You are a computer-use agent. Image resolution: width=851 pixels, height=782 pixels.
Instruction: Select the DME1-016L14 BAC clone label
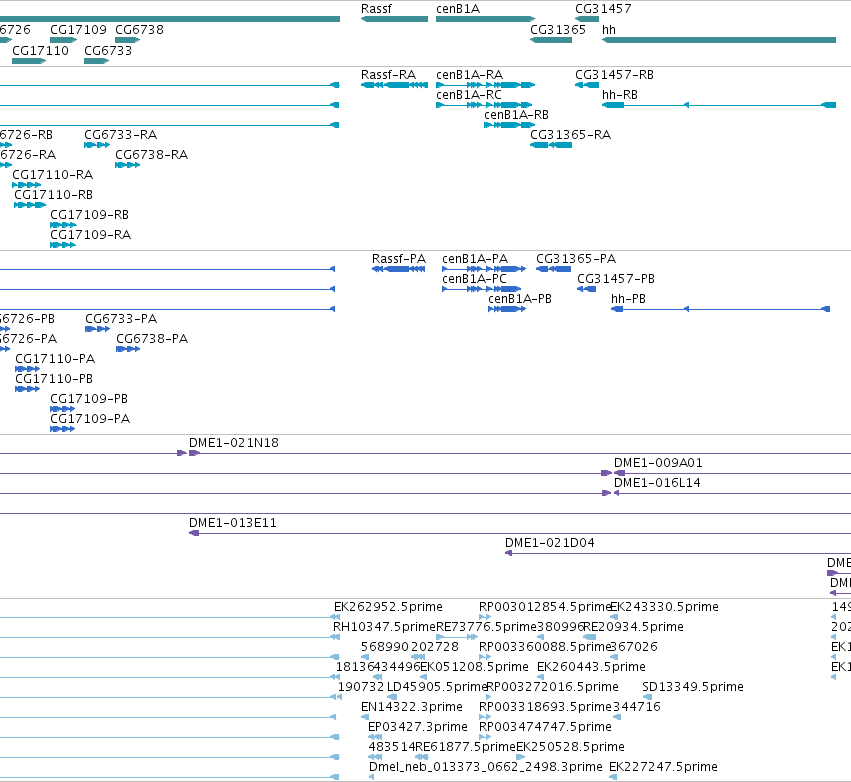[657, 482]
